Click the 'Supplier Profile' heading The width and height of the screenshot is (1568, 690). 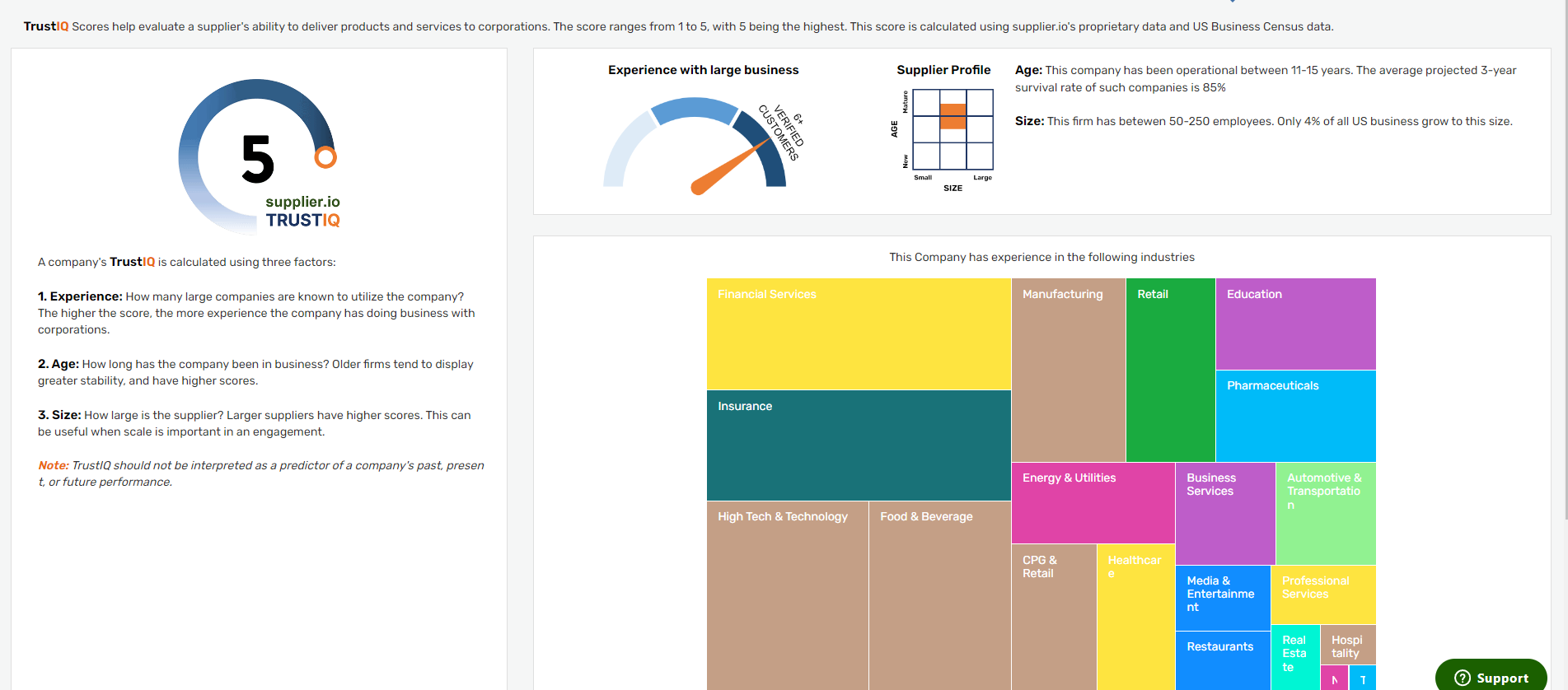point(943,70)
